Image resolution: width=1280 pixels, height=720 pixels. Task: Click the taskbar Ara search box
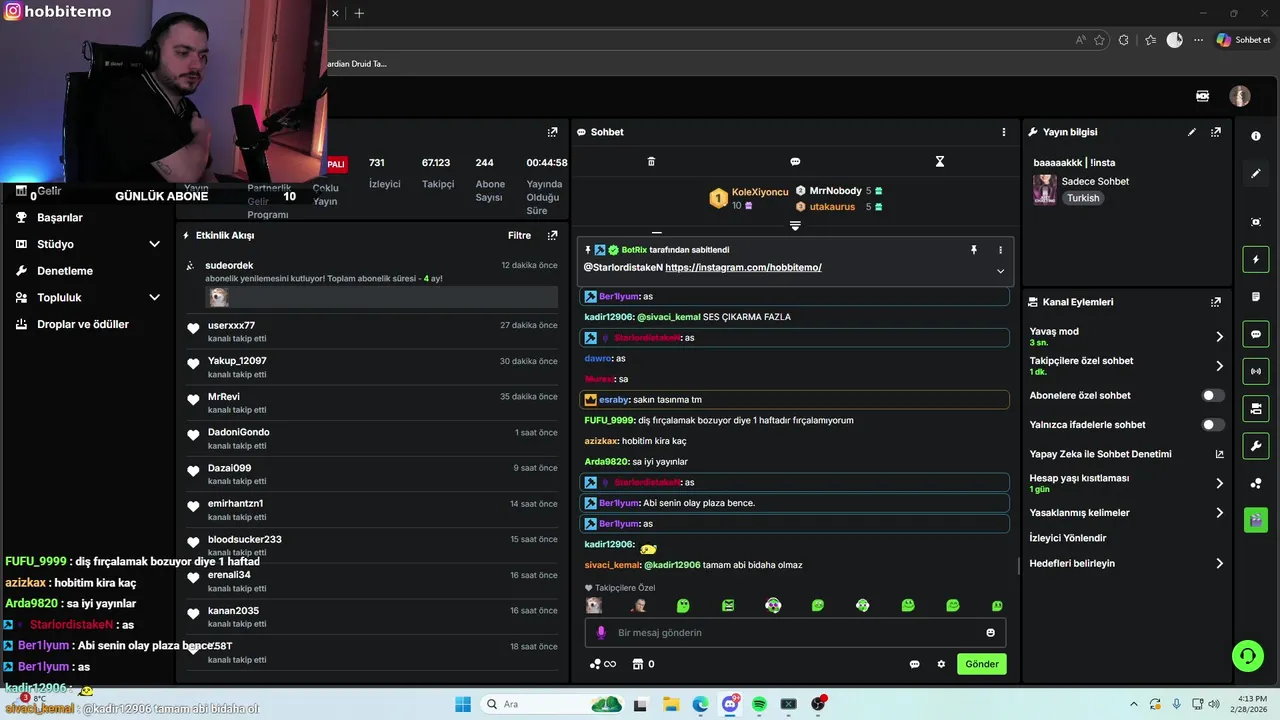[552, 704]
